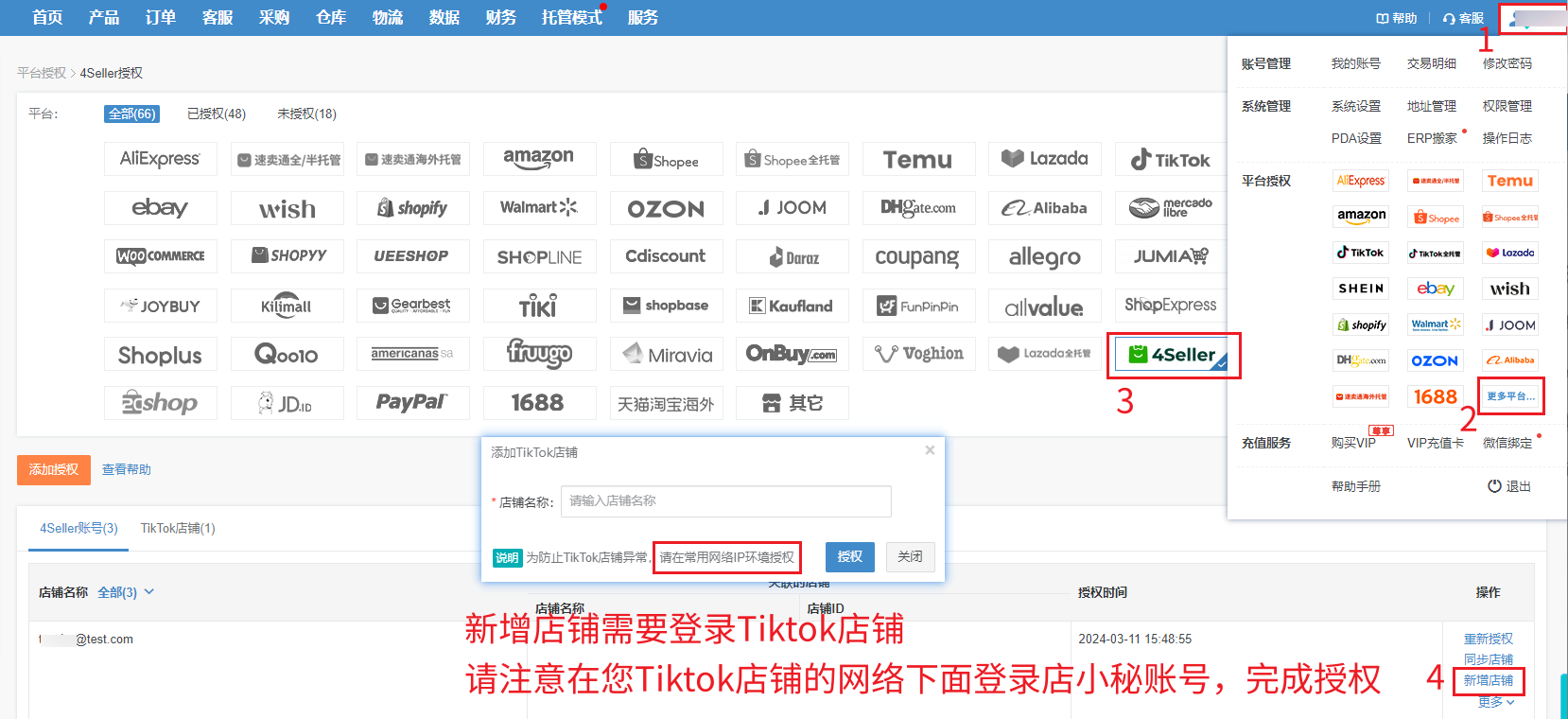Switch to the TikTok店铺(1) tab

coord(178,528)
